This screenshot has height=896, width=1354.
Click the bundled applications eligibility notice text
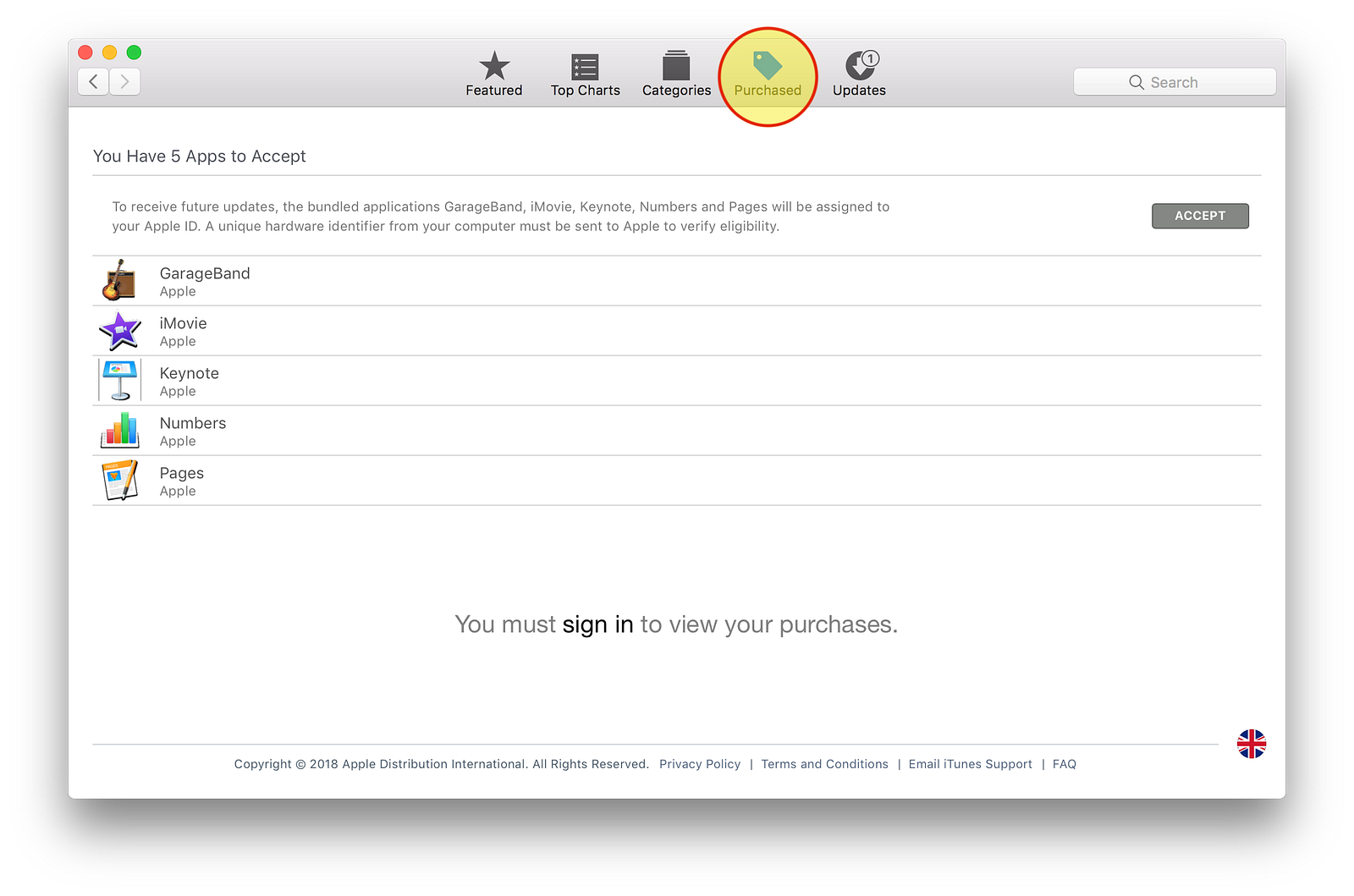click(x=501, y=217)
